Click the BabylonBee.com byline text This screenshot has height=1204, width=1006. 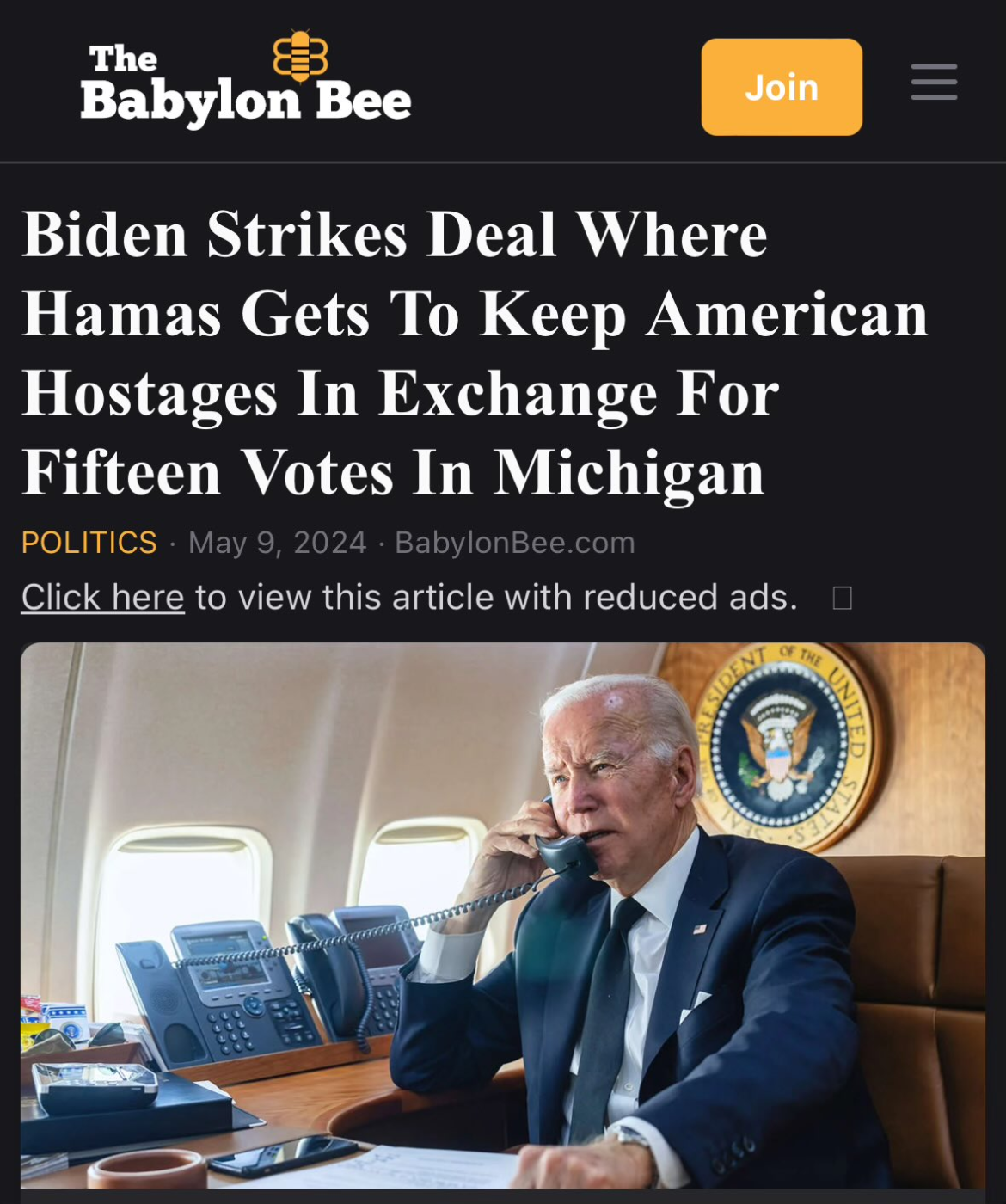point(515,543)
